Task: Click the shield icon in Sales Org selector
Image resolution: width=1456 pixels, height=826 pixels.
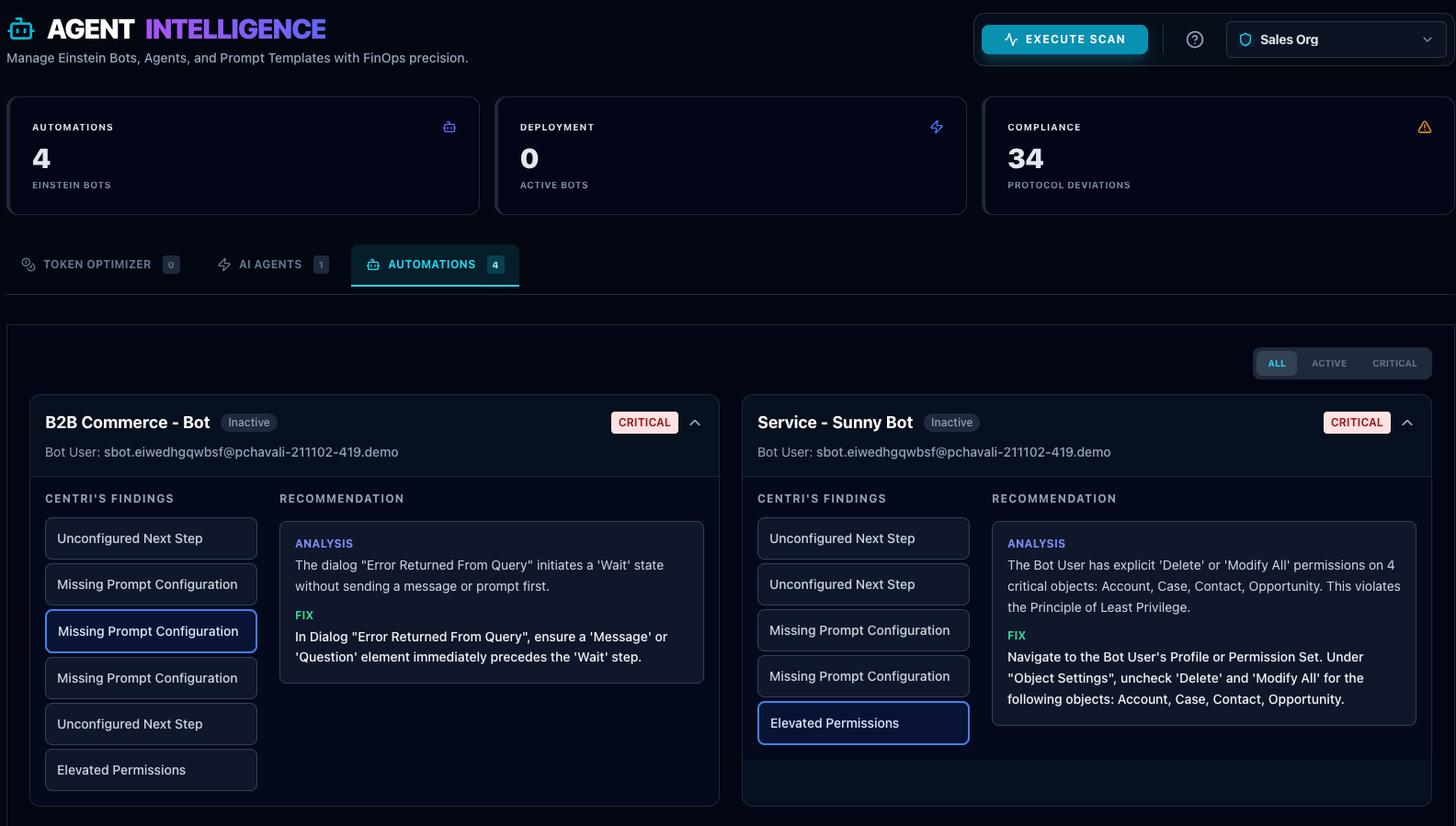Action: click(1246, 40)
